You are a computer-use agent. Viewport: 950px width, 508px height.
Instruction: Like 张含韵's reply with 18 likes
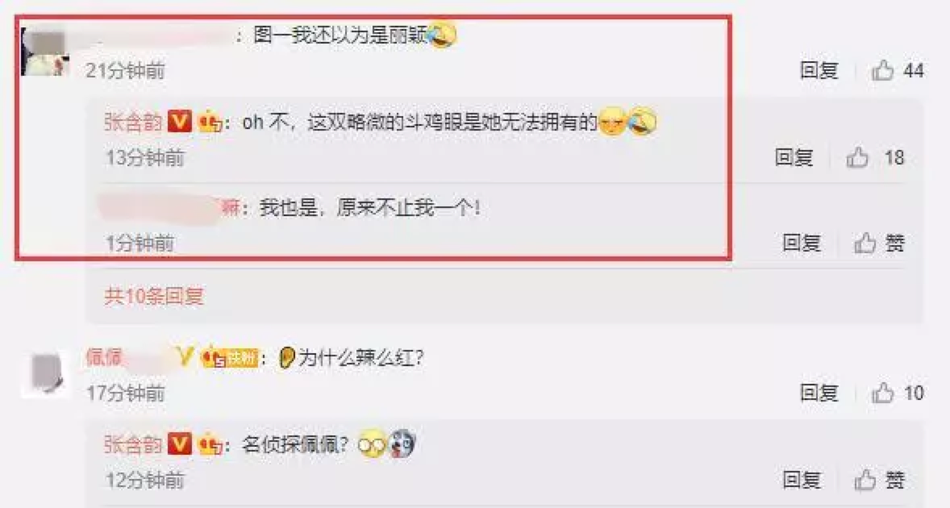857,158
